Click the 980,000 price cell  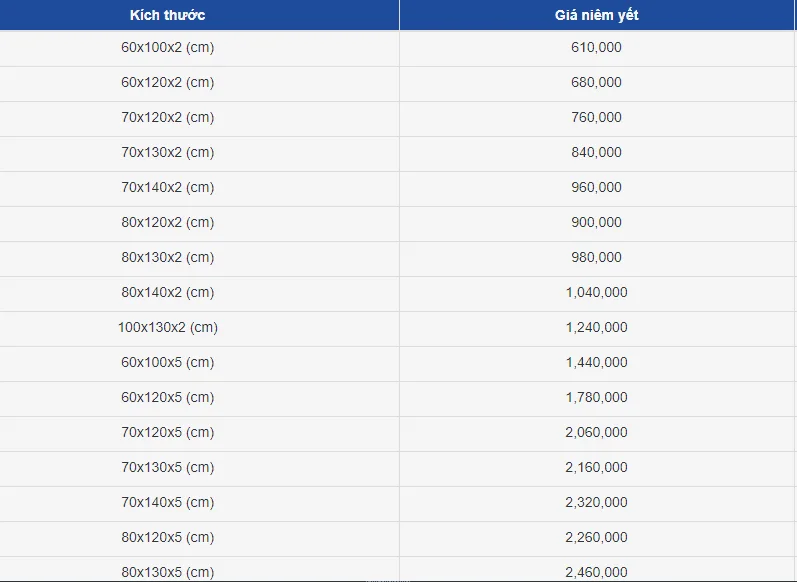coord(597,257)
